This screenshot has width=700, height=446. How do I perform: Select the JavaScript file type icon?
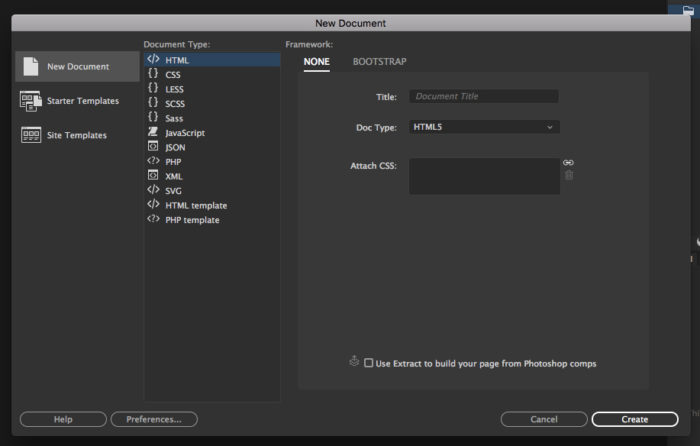(x=153, y=132)
